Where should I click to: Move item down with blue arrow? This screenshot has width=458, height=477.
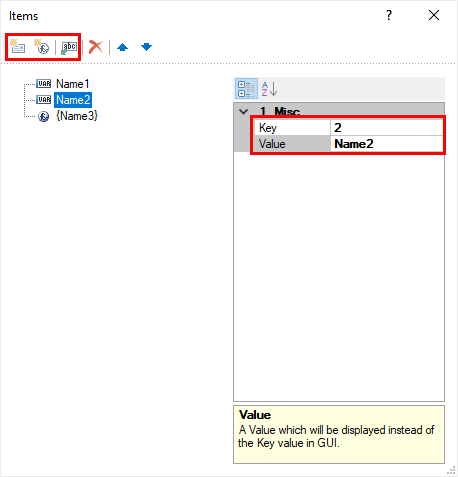point(146,47)
